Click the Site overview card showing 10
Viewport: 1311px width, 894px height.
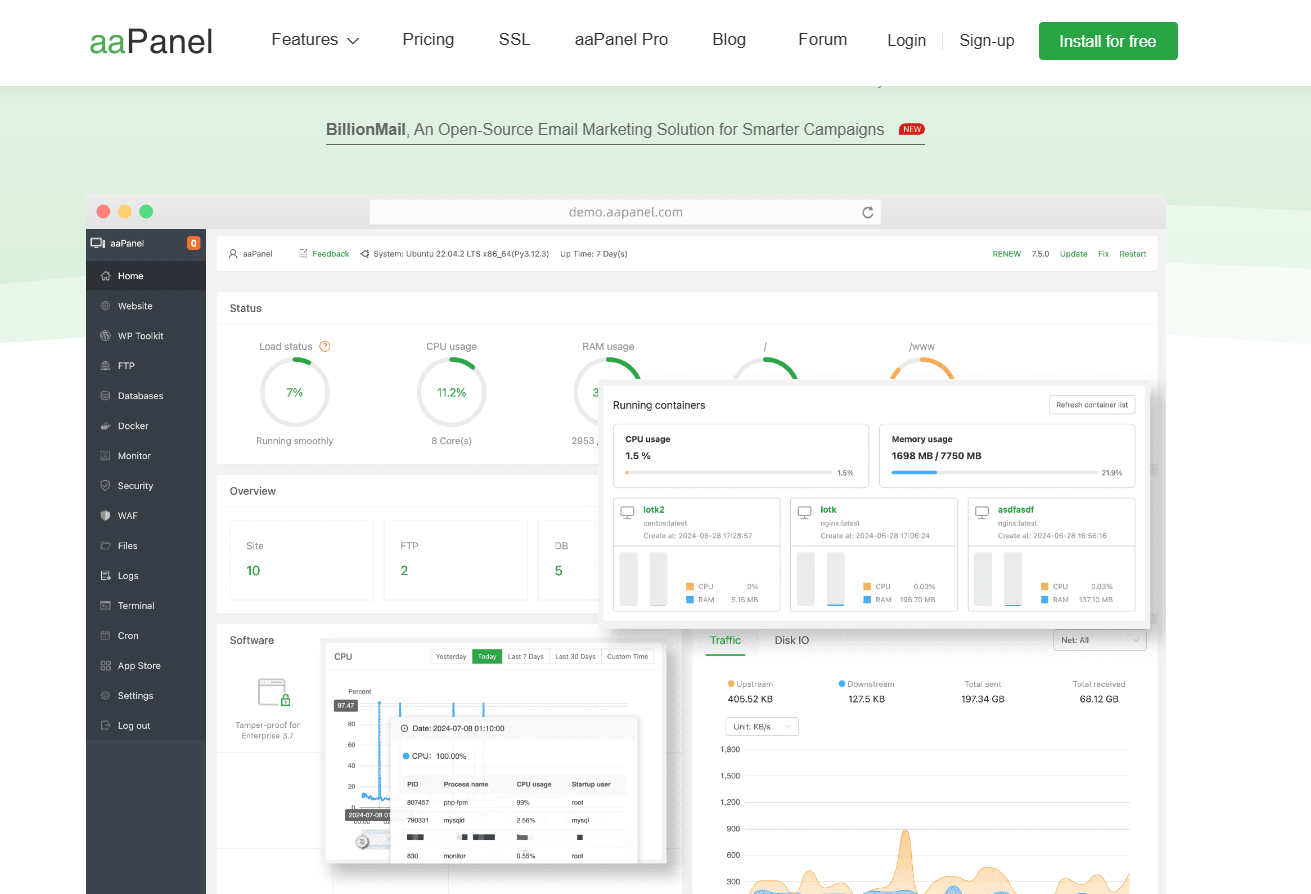301,560
